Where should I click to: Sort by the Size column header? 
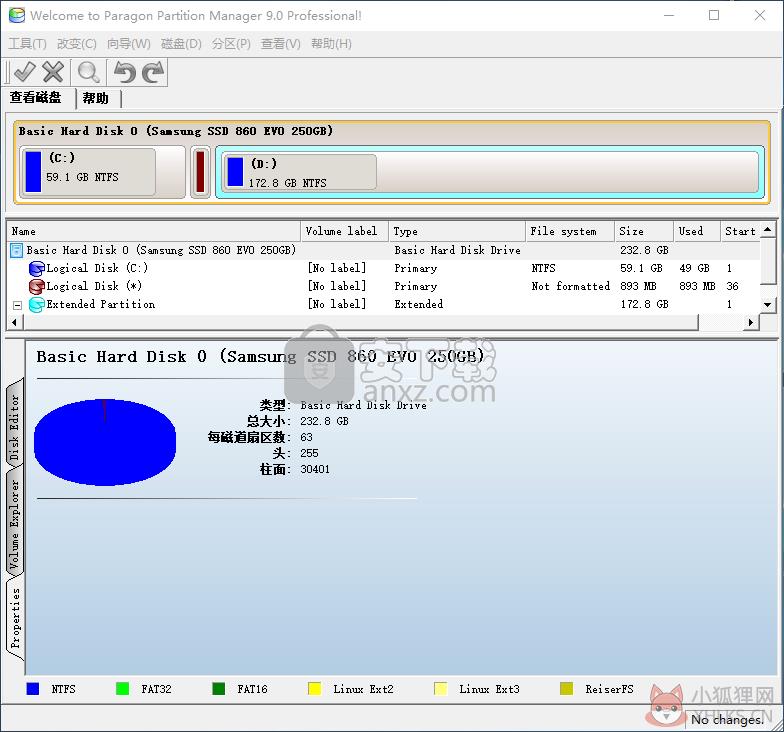644,231
